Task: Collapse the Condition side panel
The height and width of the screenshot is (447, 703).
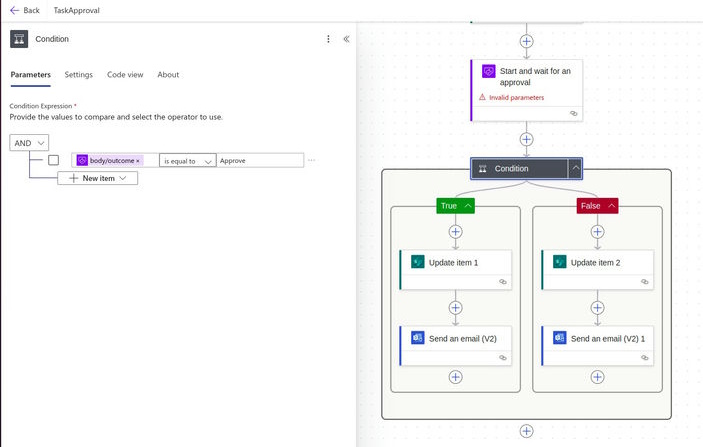Action: tap(346, 39)
